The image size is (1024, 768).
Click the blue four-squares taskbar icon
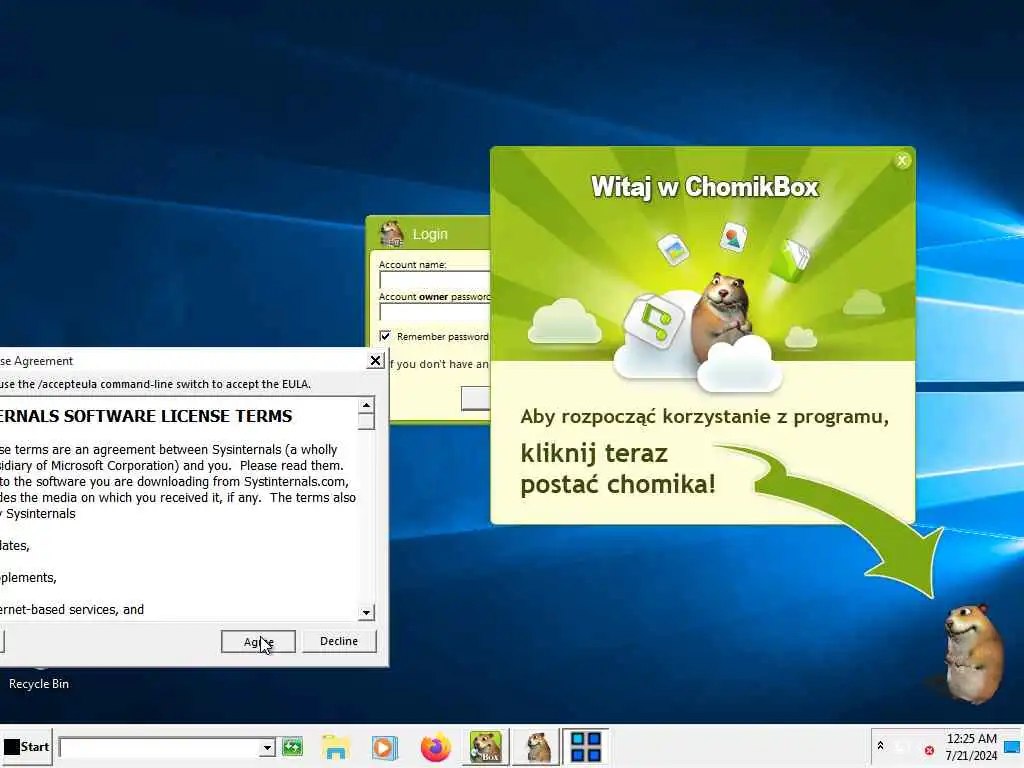586,746
